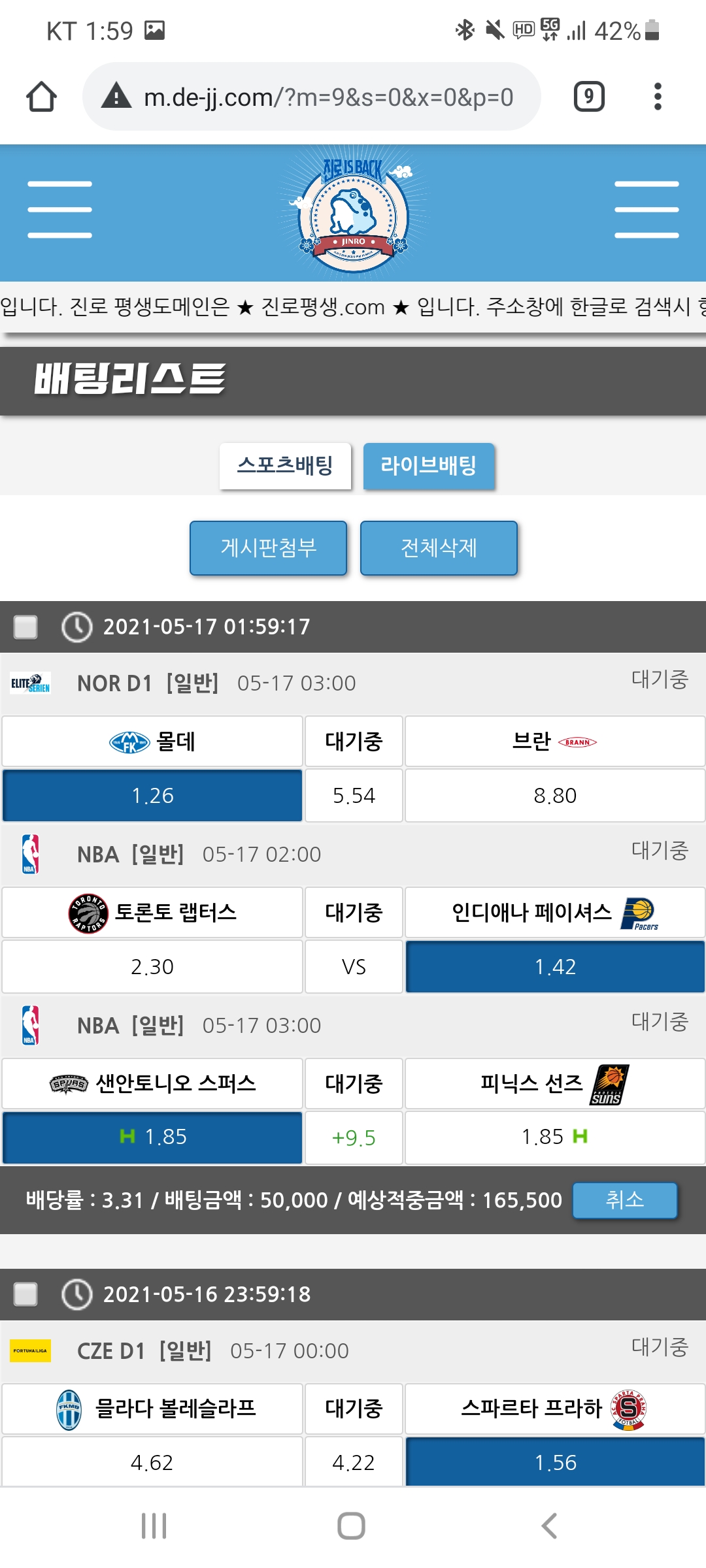Tap the Android recent apps icon

pyautogui.click(x=154, y=1526)
